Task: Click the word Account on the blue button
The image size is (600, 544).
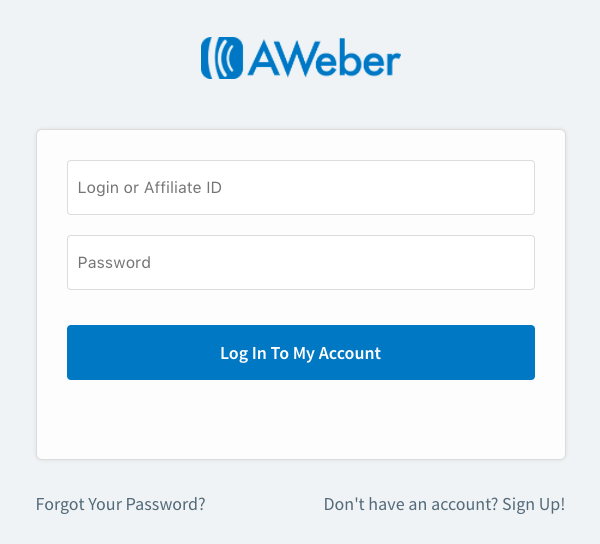Action: click(x=350, y=353)
